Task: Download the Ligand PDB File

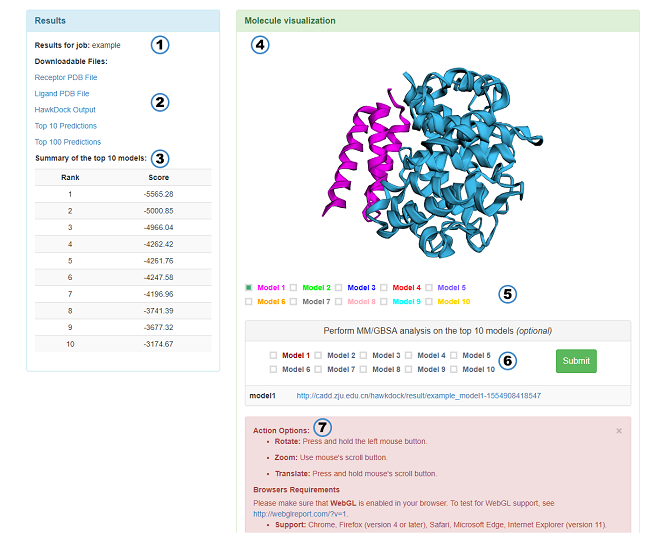Action: 62,93
